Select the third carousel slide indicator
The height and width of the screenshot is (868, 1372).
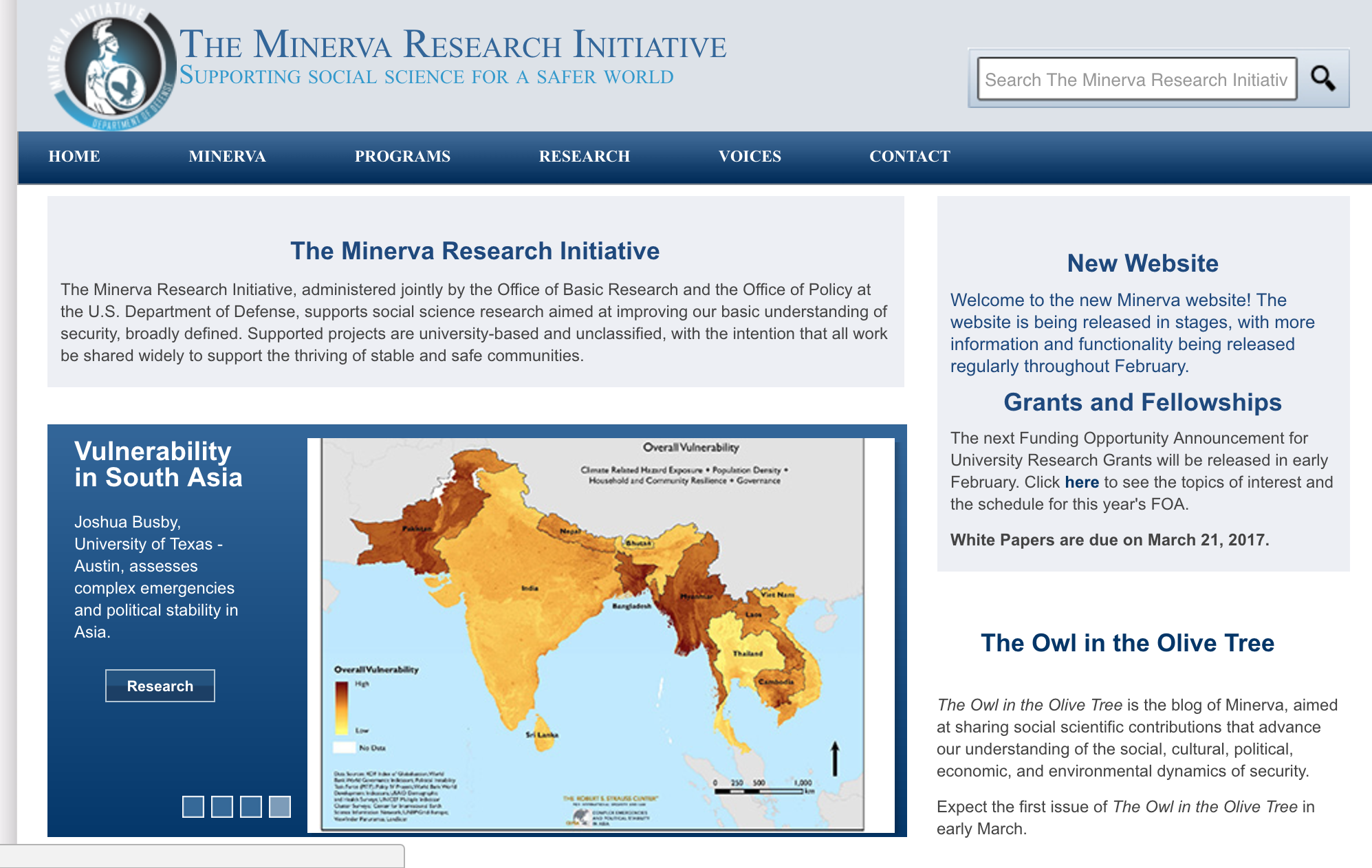point(251,806)
